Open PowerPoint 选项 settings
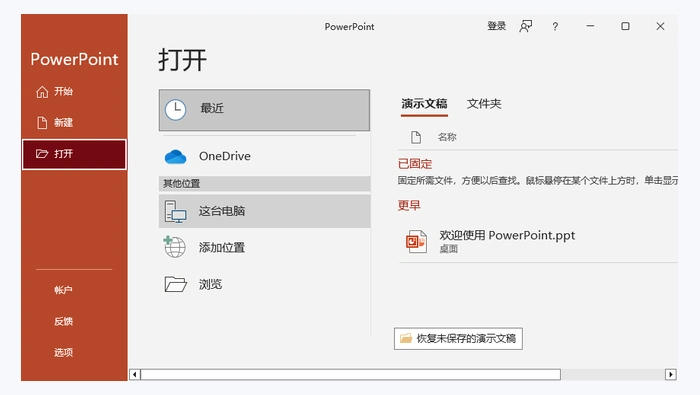This screenshot has width=700, height=395. point(63,353)
